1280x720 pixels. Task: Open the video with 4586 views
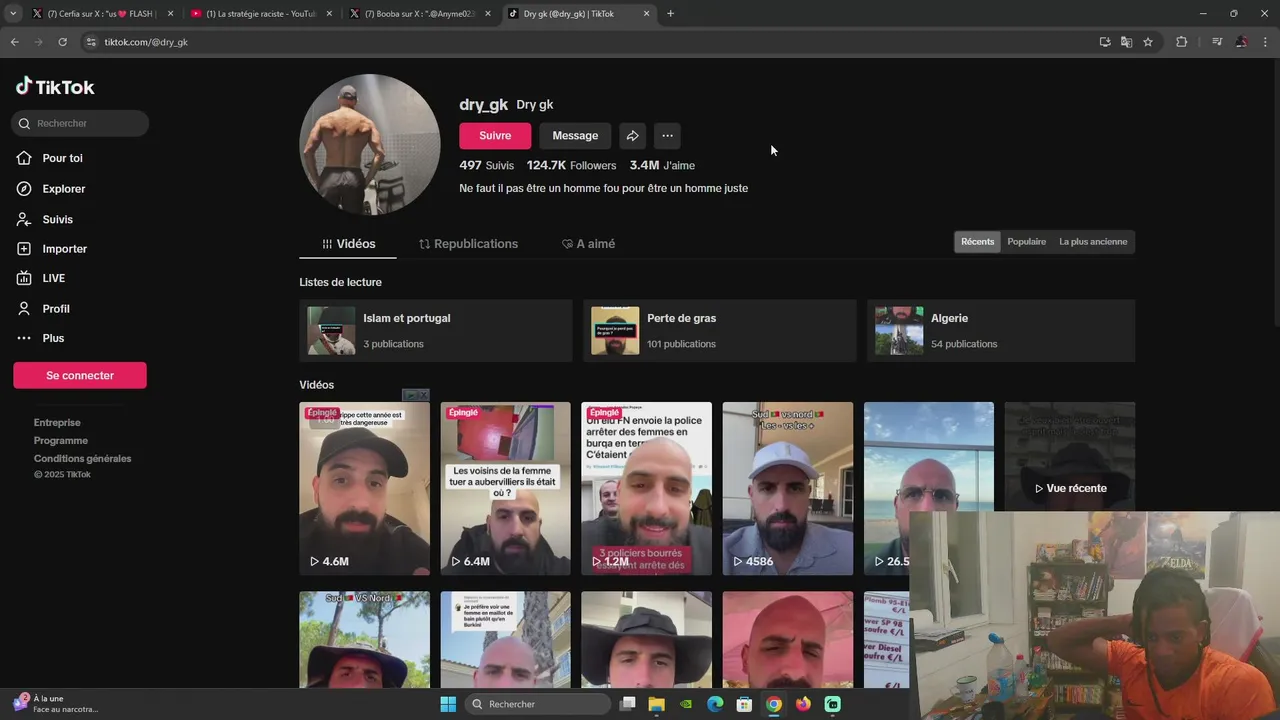788,488
